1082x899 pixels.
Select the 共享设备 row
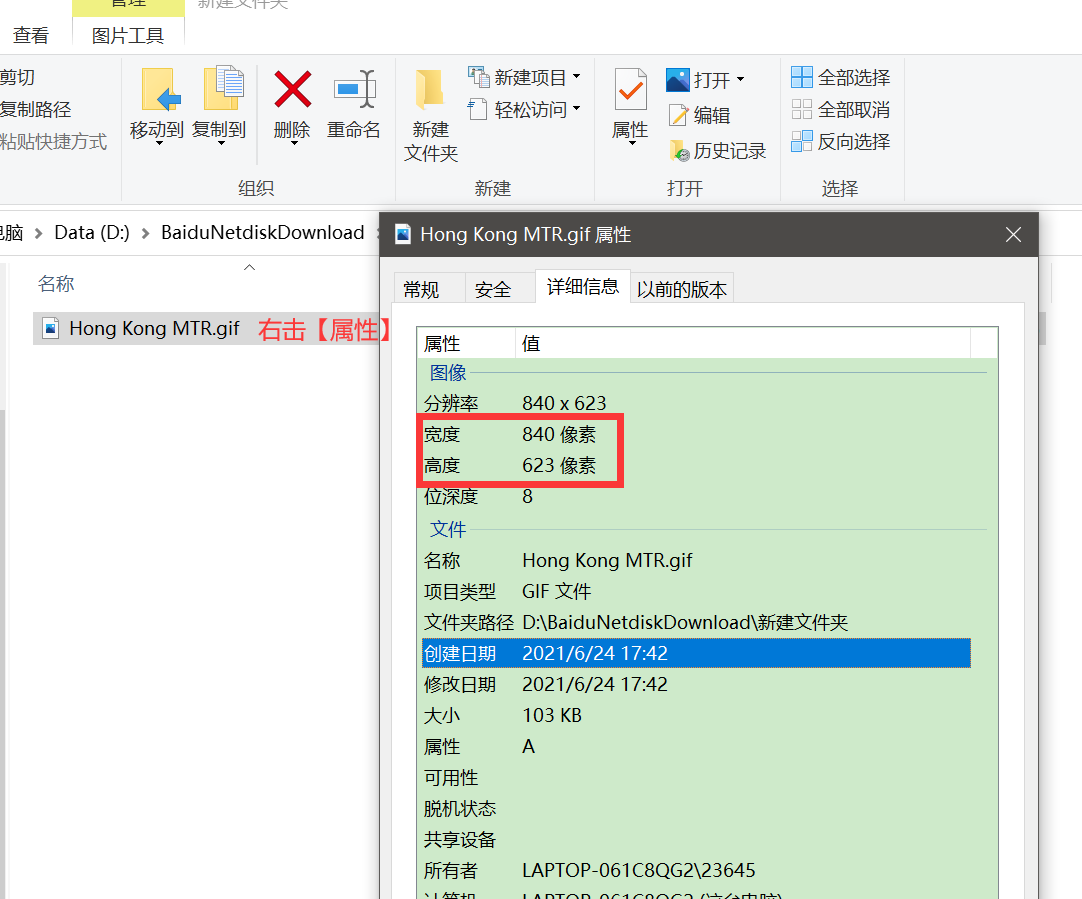(696, 840)
